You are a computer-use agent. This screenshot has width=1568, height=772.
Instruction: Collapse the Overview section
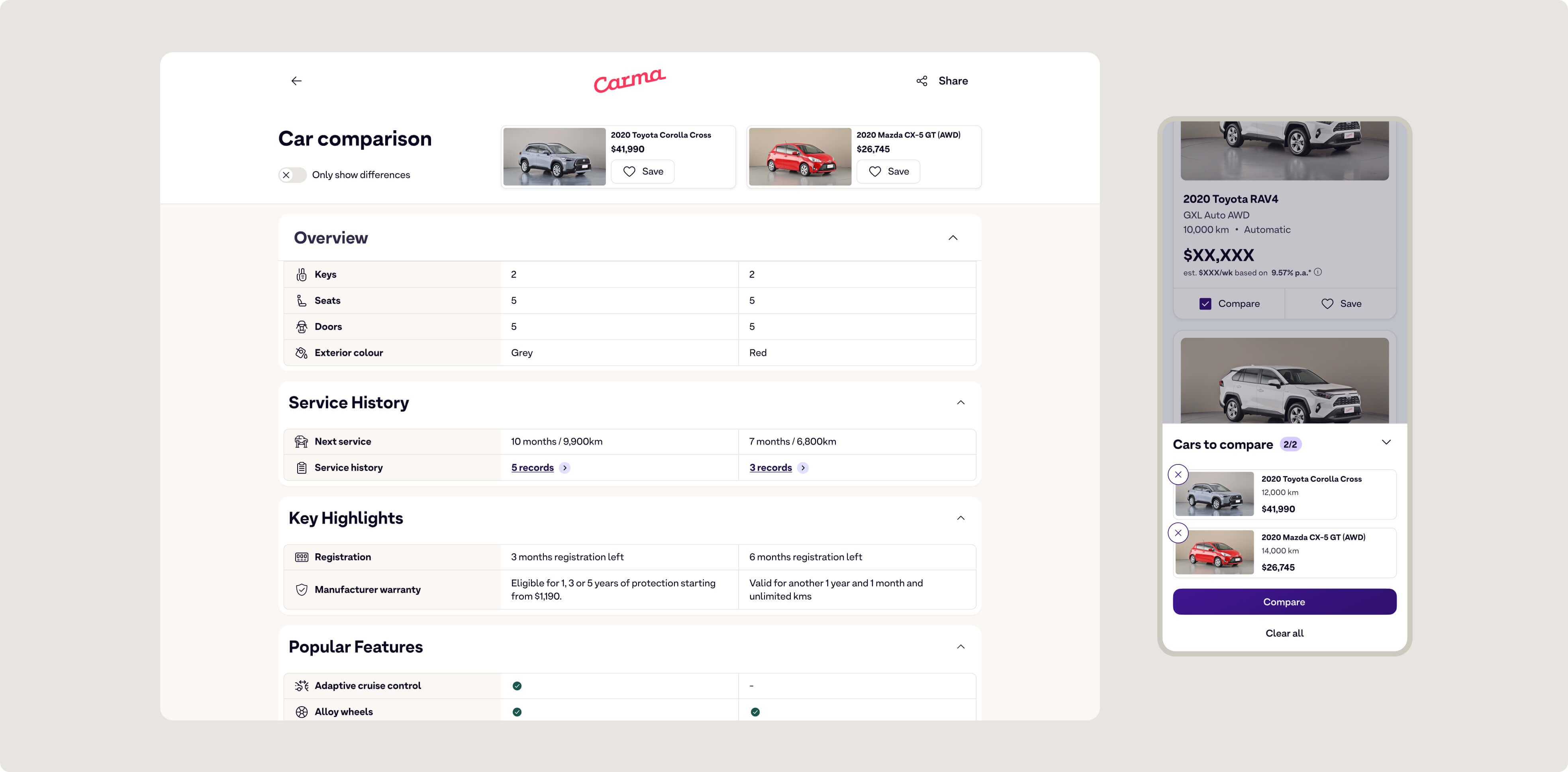[x=953, y=238]
